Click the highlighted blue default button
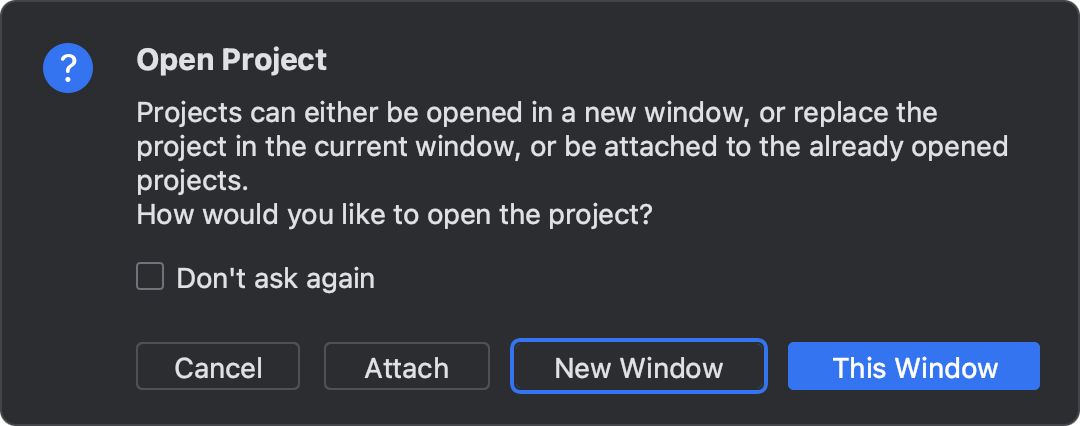 click(914, 367)
